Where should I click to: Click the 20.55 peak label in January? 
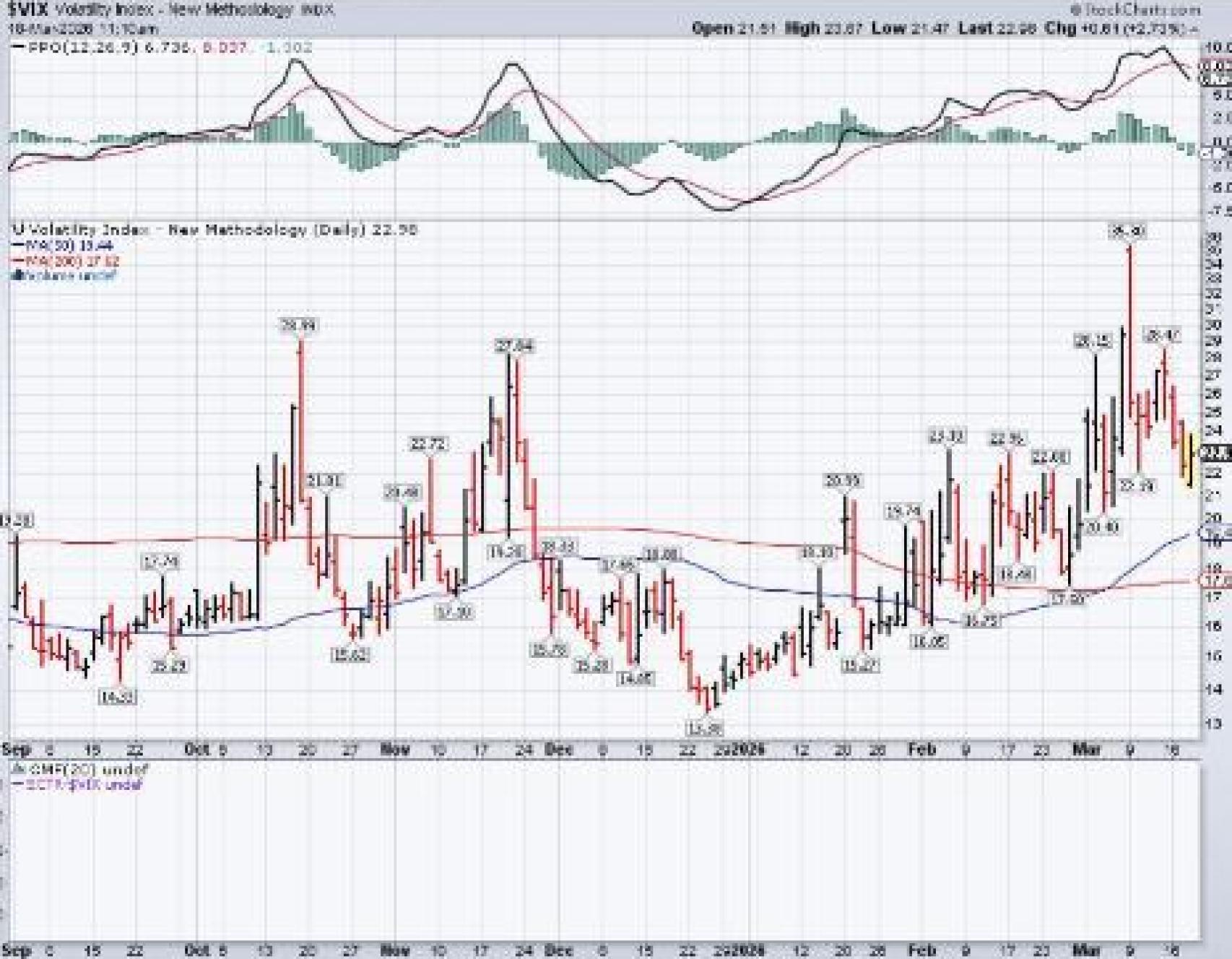[x=843, y=480]
